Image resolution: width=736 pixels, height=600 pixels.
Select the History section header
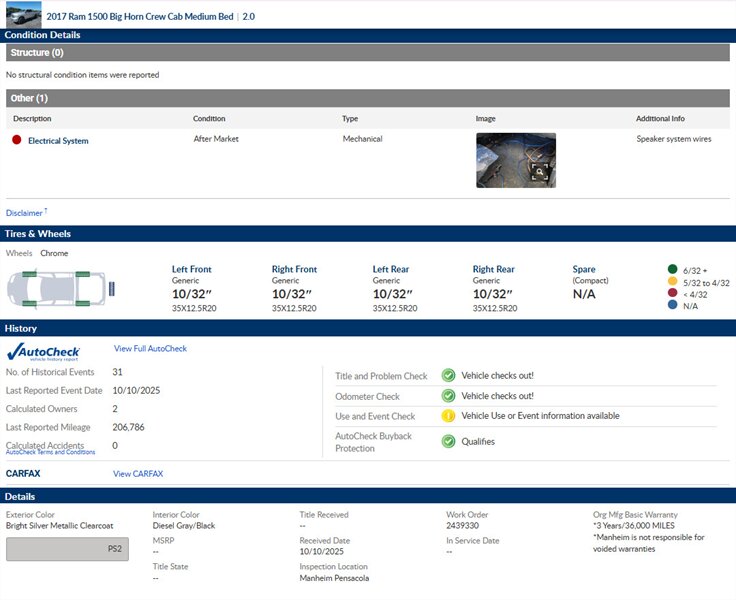(367, 328)
